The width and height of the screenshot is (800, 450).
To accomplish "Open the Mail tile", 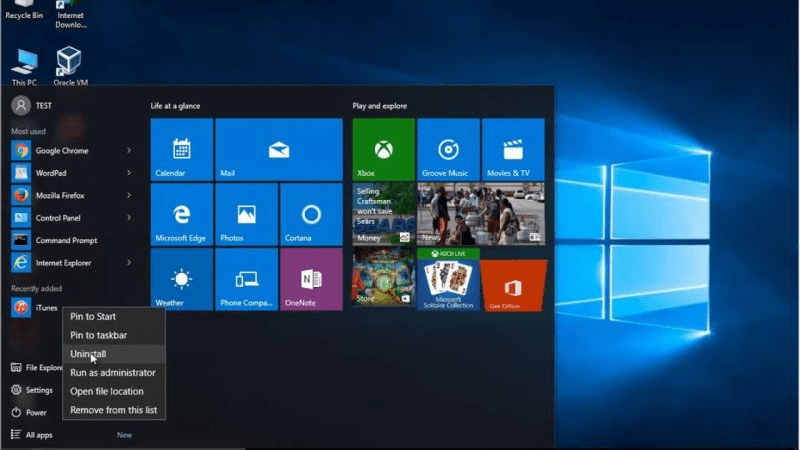I will pyautogui.click(x=278, y=149).
